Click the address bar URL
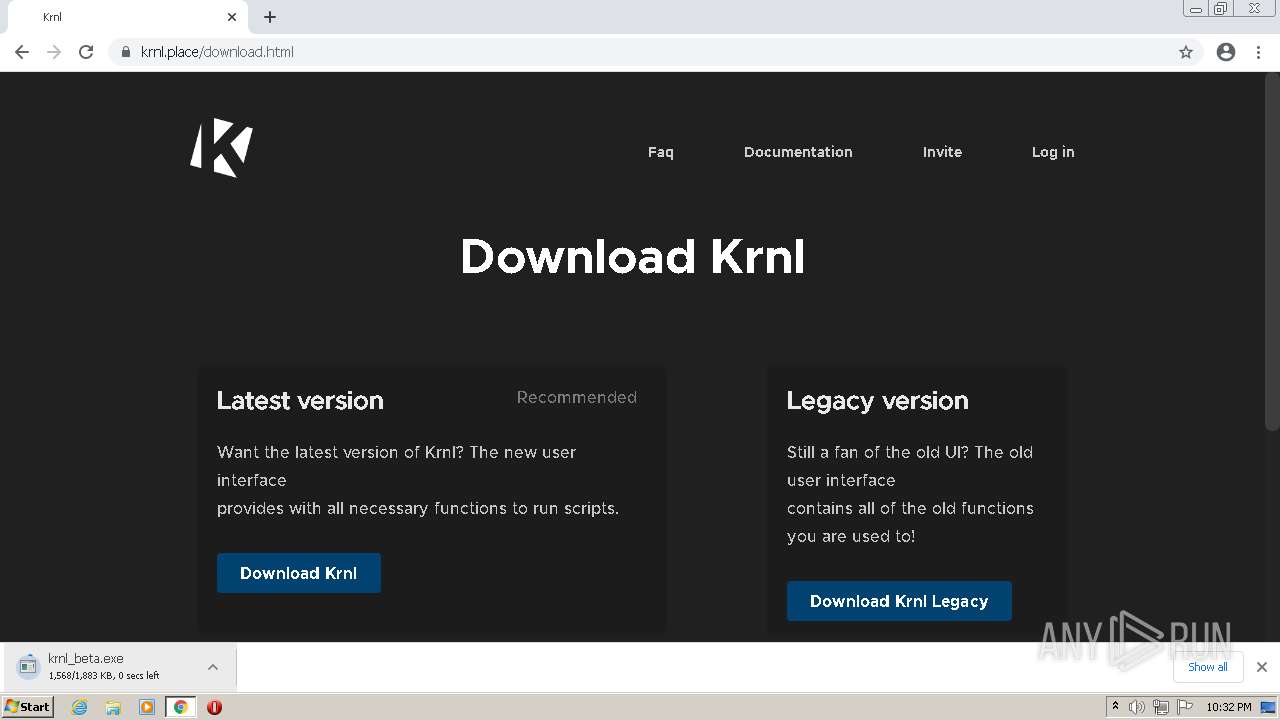This screenshot has height=720, width=1280. pyautogui.click(x=217, y=52)
